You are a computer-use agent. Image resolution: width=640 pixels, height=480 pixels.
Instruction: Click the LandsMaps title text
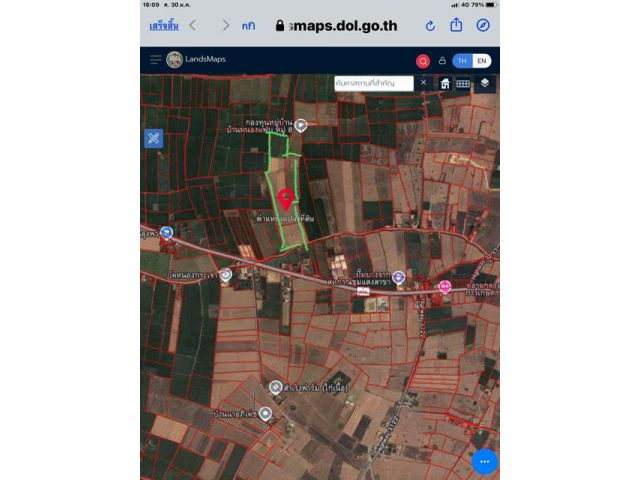point(205,59)
